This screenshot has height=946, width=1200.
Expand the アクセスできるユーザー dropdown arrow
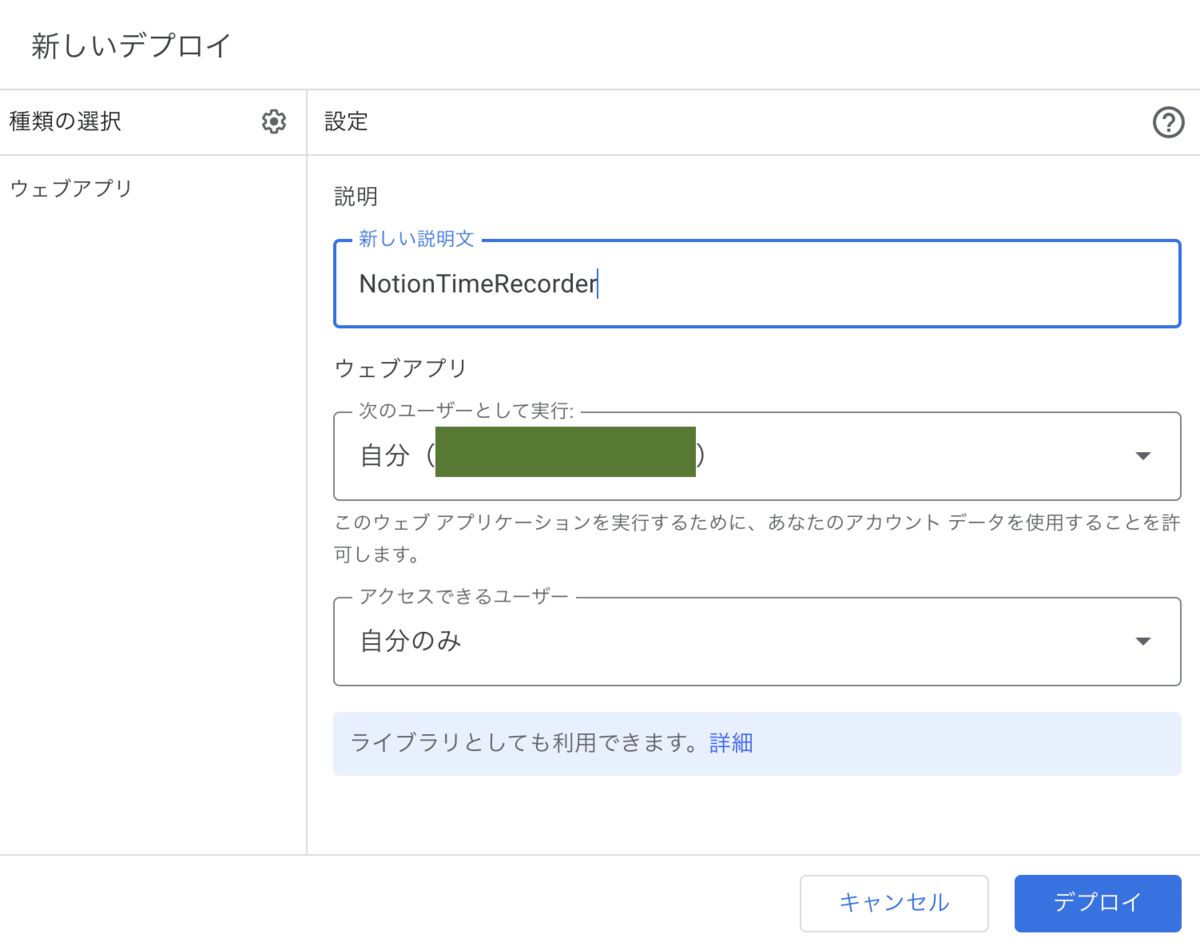1143,642
